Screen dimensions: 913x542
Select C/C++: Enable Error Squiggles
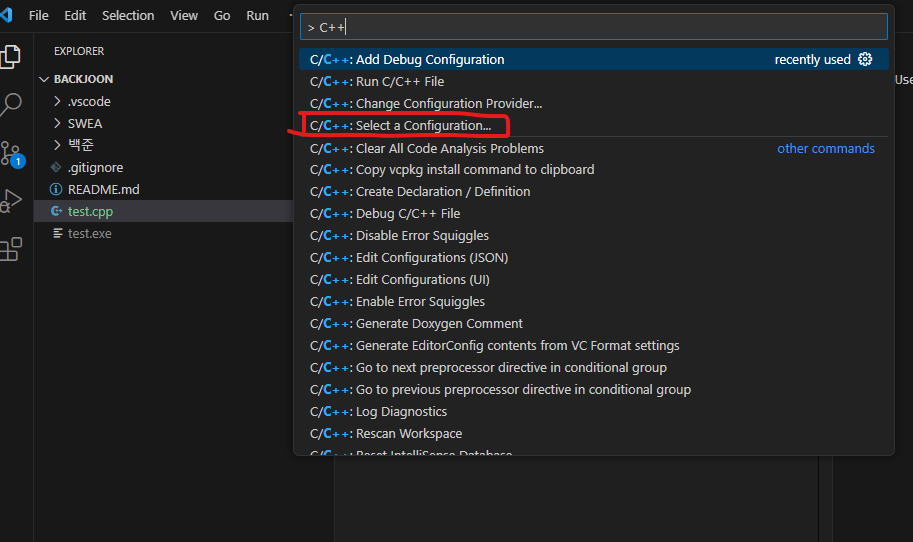click(594, 302)
